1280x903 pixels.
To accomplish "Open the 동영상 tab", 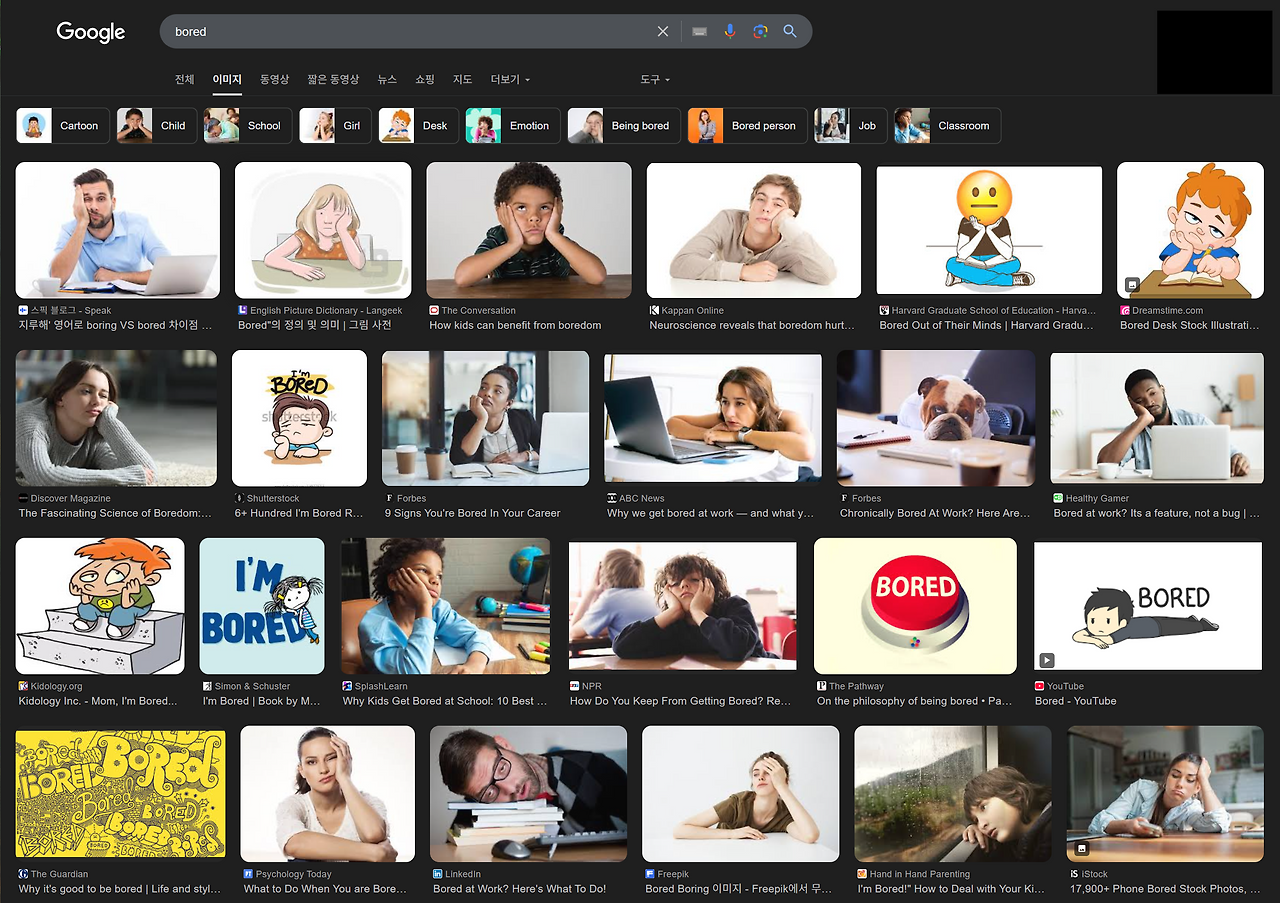I will click(275, 79).
